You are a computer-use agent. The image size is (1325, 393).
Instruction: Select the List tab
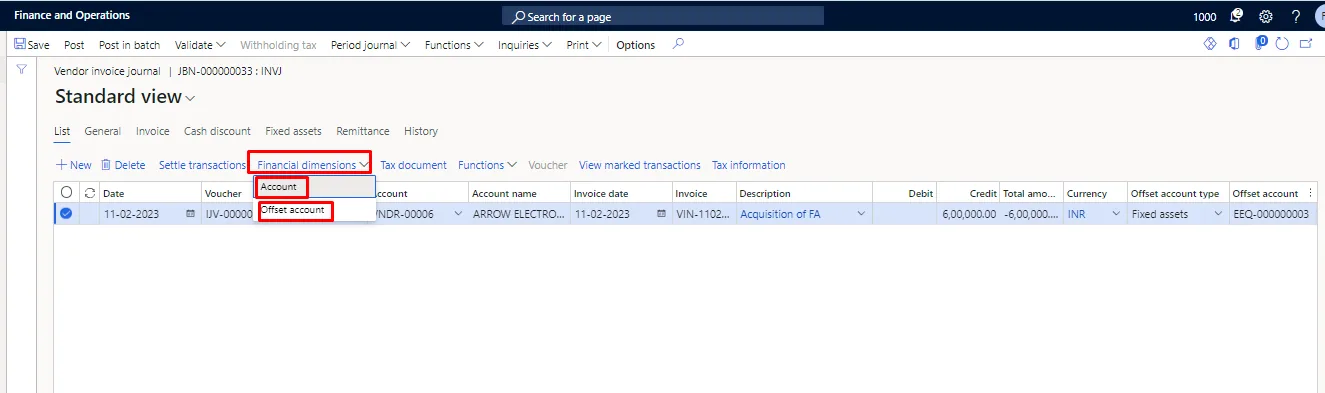[62, 131]
